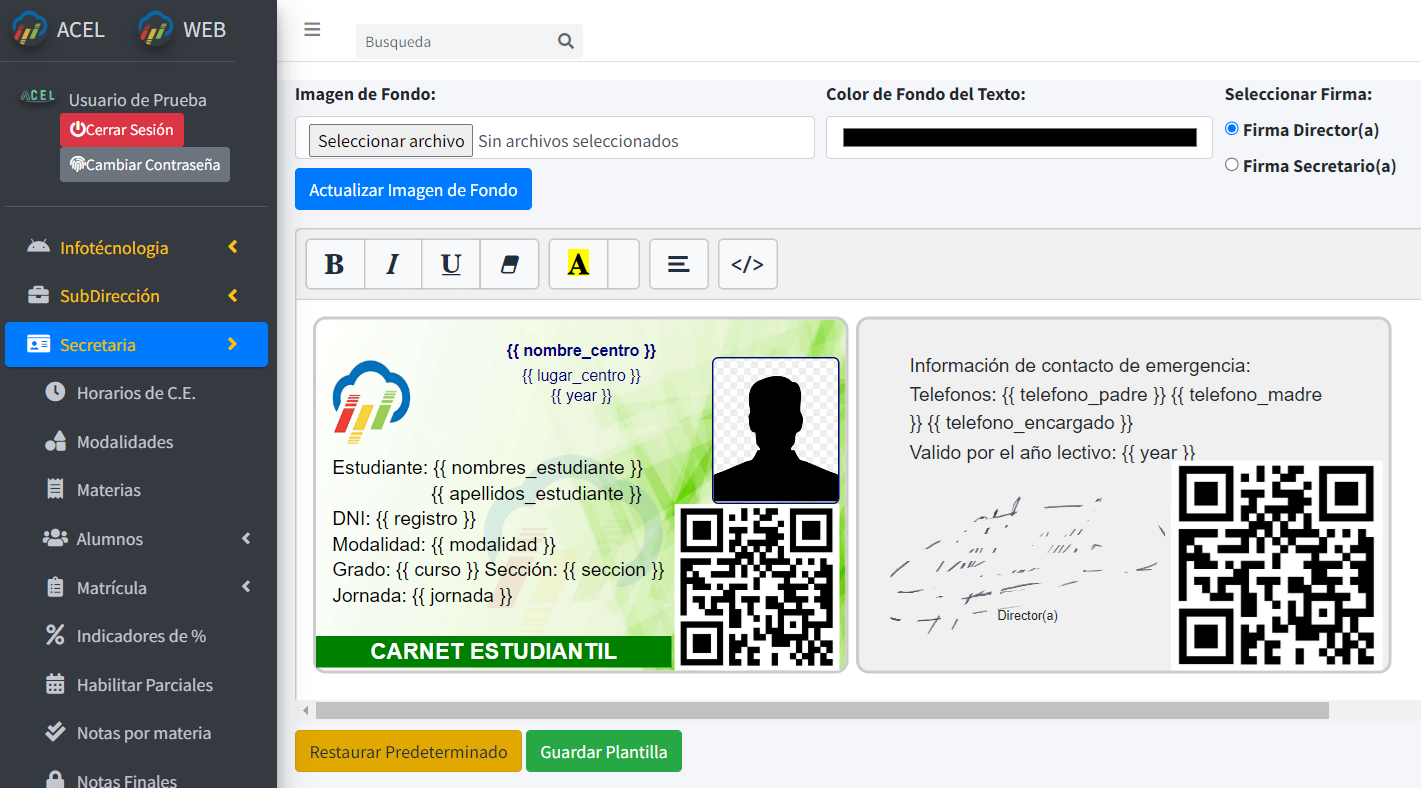Expand Infotécnologia menu chevron
The width and height of the screenshot is (1421, 788).
click(x=233, y=247)
